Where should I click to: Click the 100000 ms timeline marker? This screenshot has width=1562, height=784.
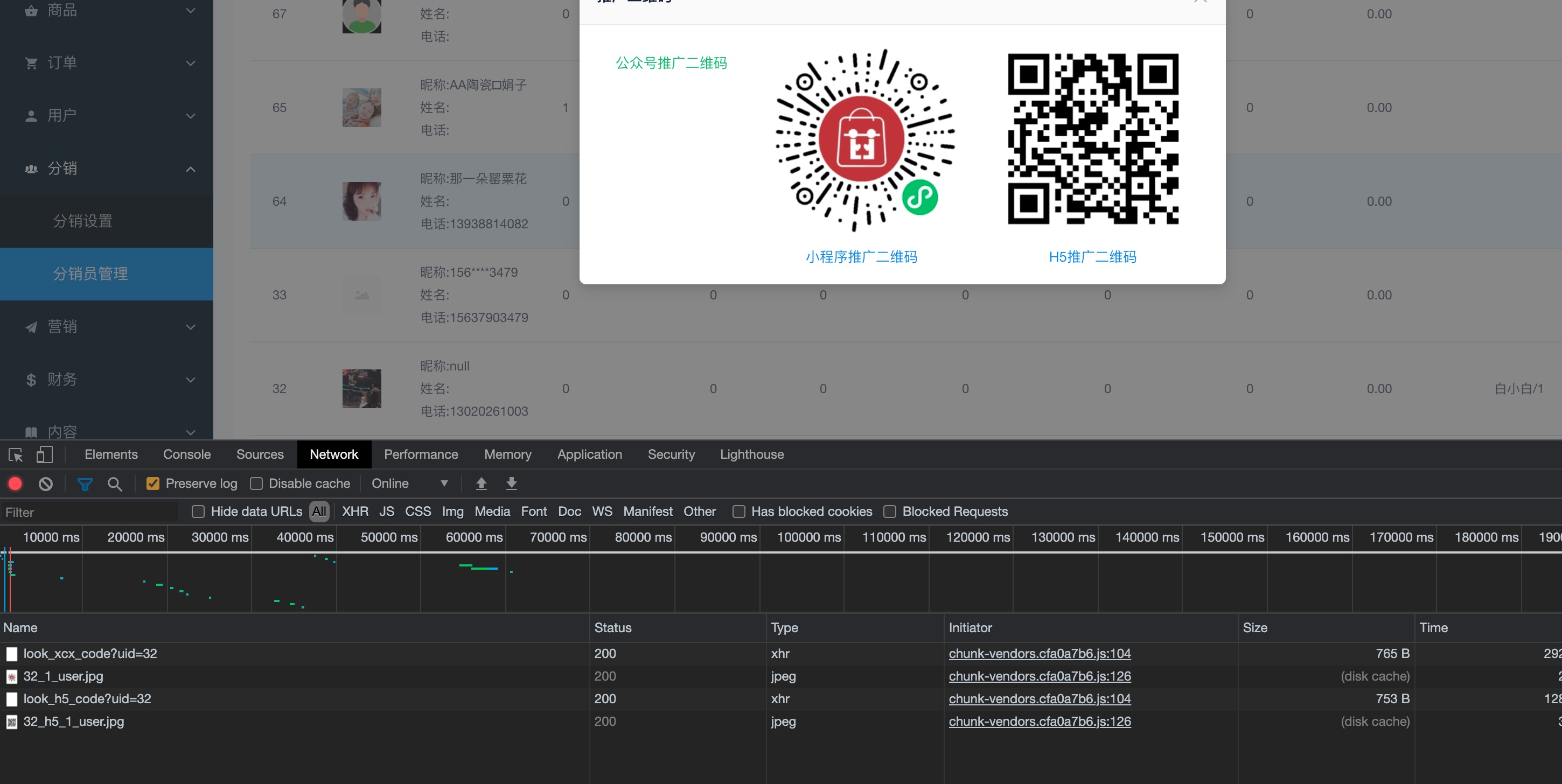point(809,537)
